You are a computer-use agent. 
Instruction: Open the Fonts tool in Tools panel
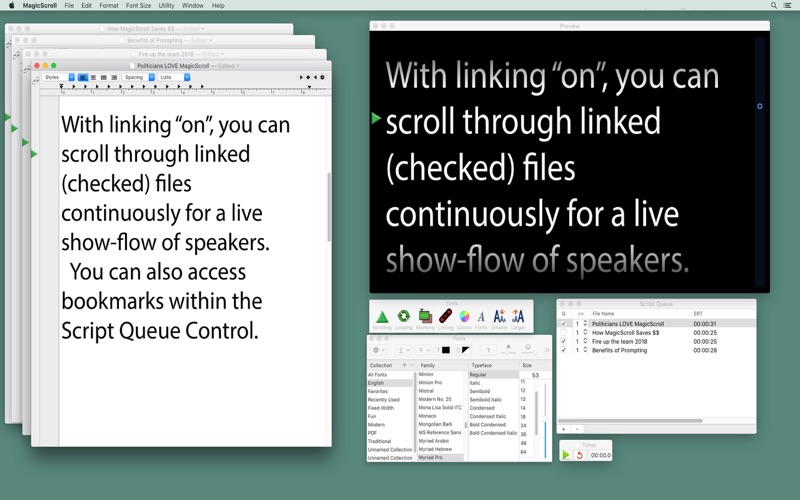click(x=481, y=317)
